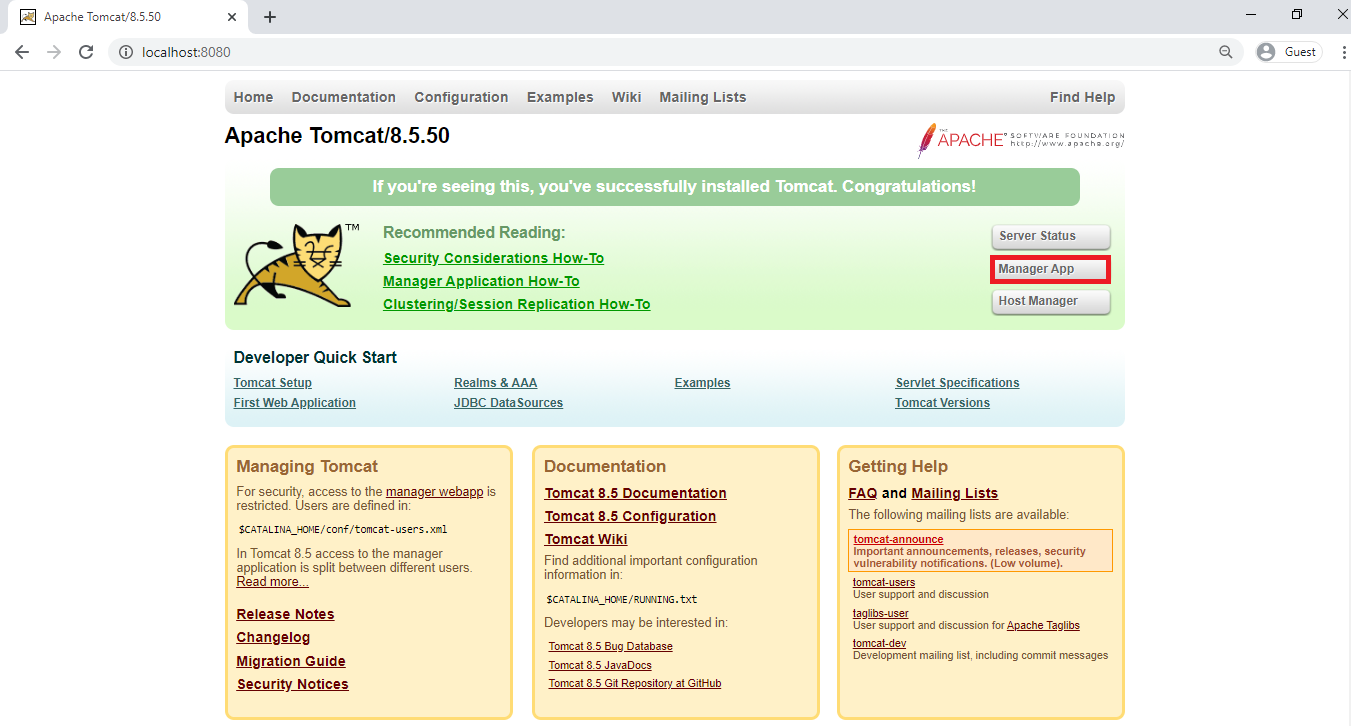Viewport: 1351px width, 726px height.
Task: Follow the manager webapp link
Action: coord(435,492)
